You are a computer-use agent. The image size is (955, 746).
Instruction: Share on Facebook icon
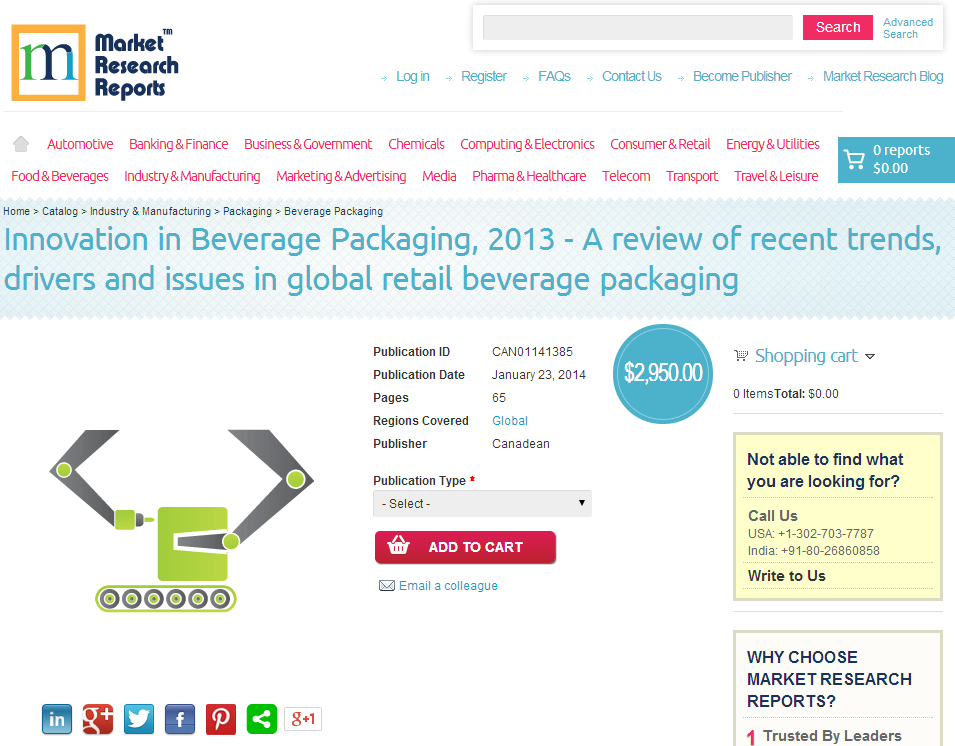coord(180,719)
